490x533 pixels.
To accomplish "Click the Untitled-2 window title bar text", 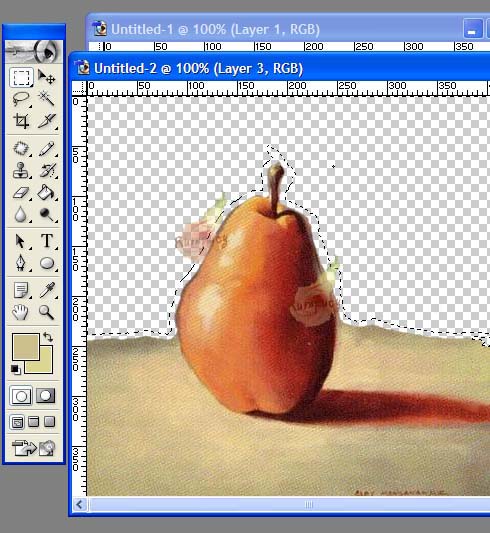I will (198, 68).
